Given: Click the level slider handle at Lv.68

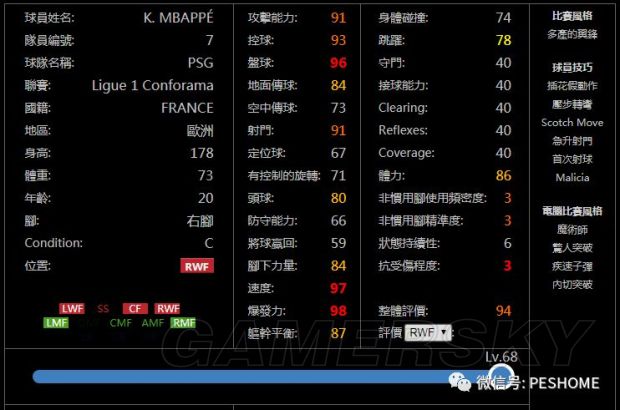Looking at the screenshot, I should (500, 377).
